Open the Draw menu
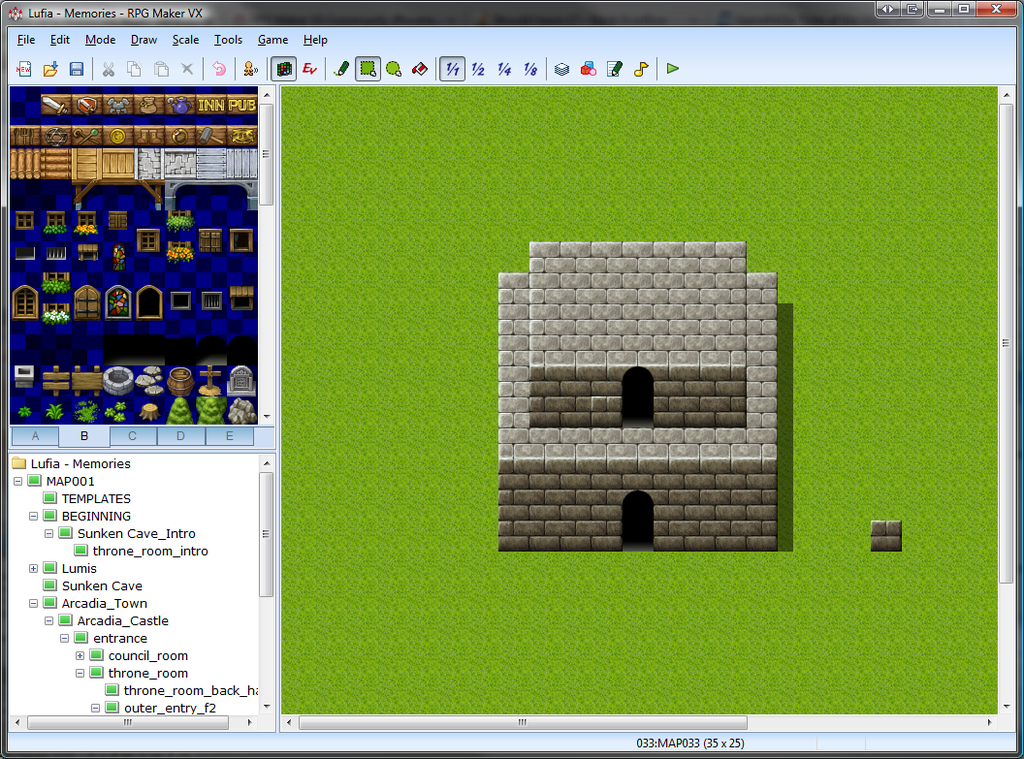 click(144, 40)
